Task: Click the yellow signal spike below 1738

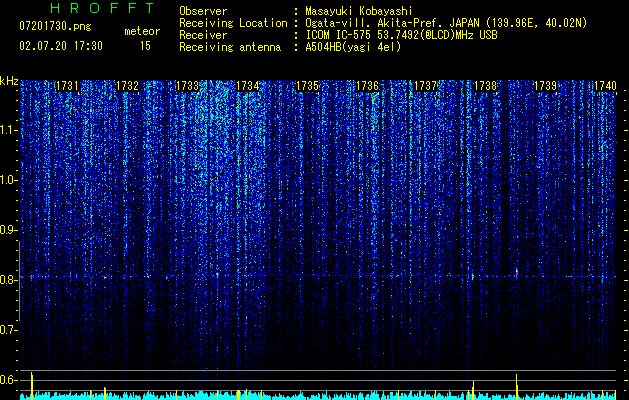Action: 473,390
